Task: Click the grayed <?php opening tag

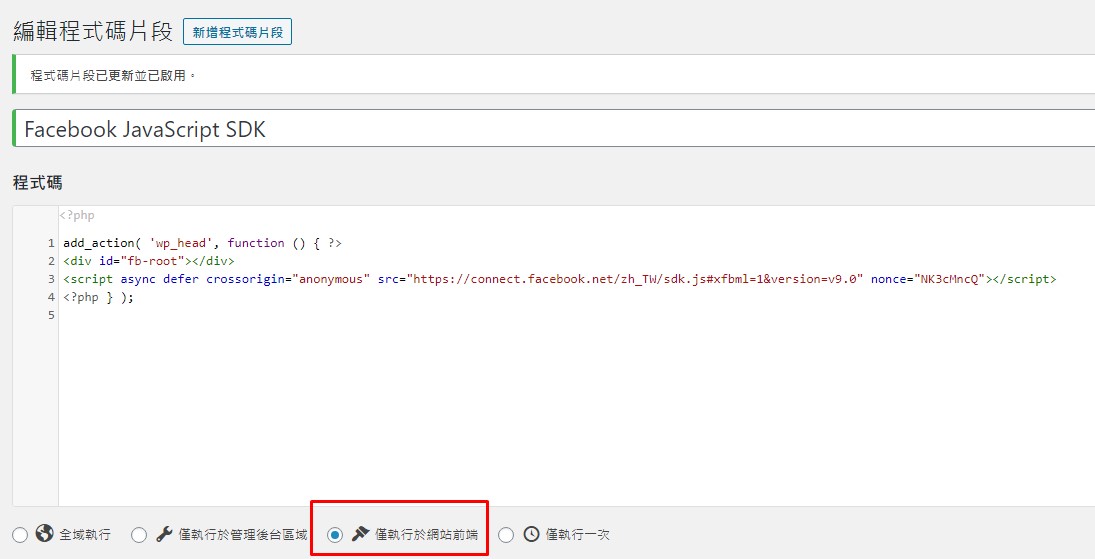Action: point(77,215)
